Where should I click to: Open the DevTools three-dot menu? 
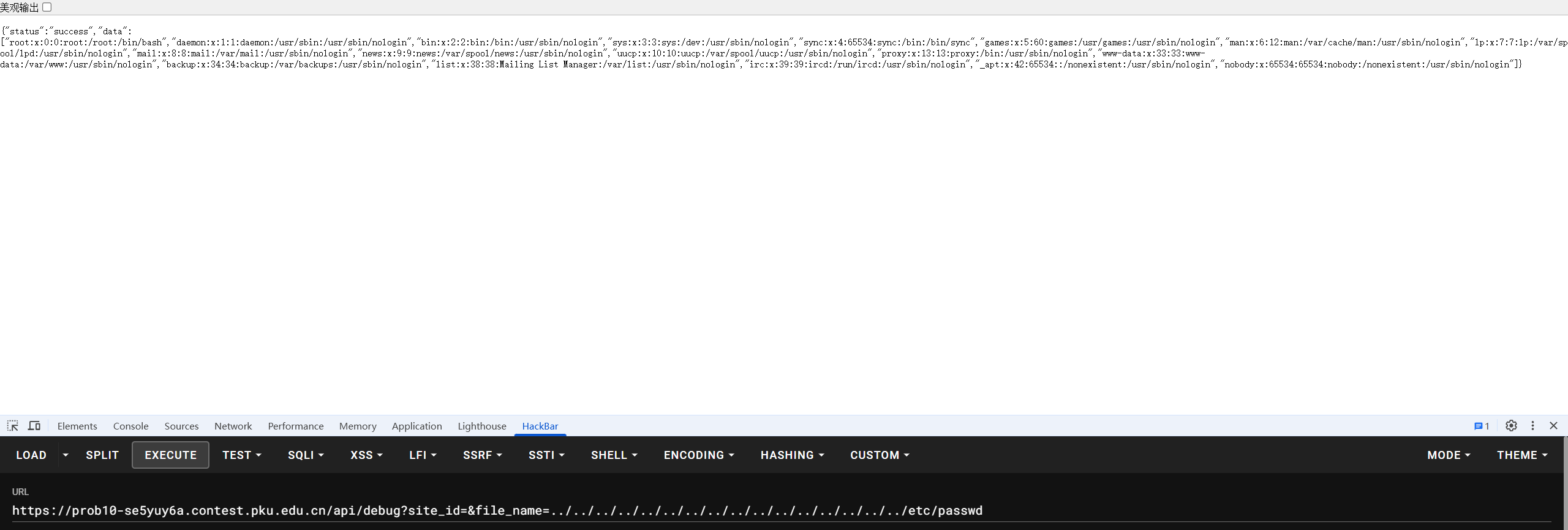click(1532, 426)
